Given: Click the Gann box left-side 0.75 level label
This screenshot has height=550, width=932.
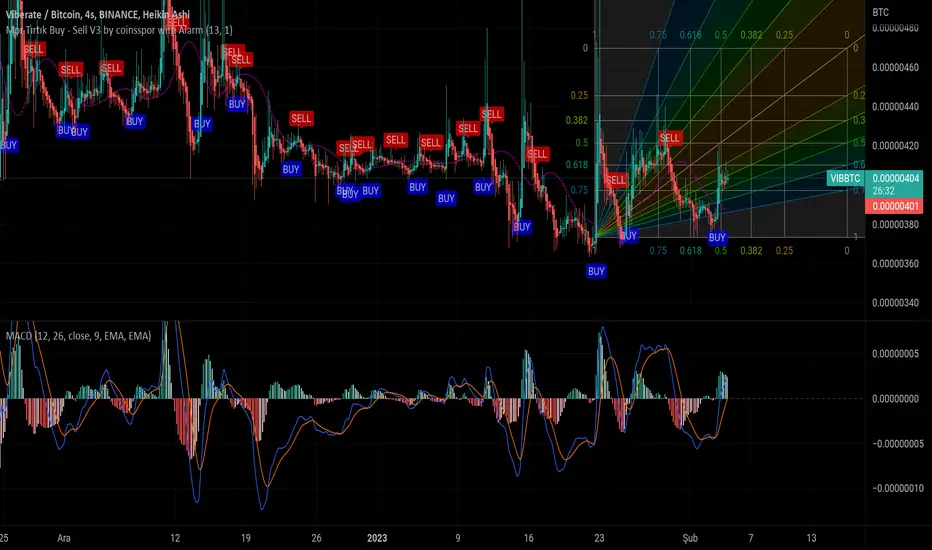Looking at the screenshot, I should pos(579,190).
